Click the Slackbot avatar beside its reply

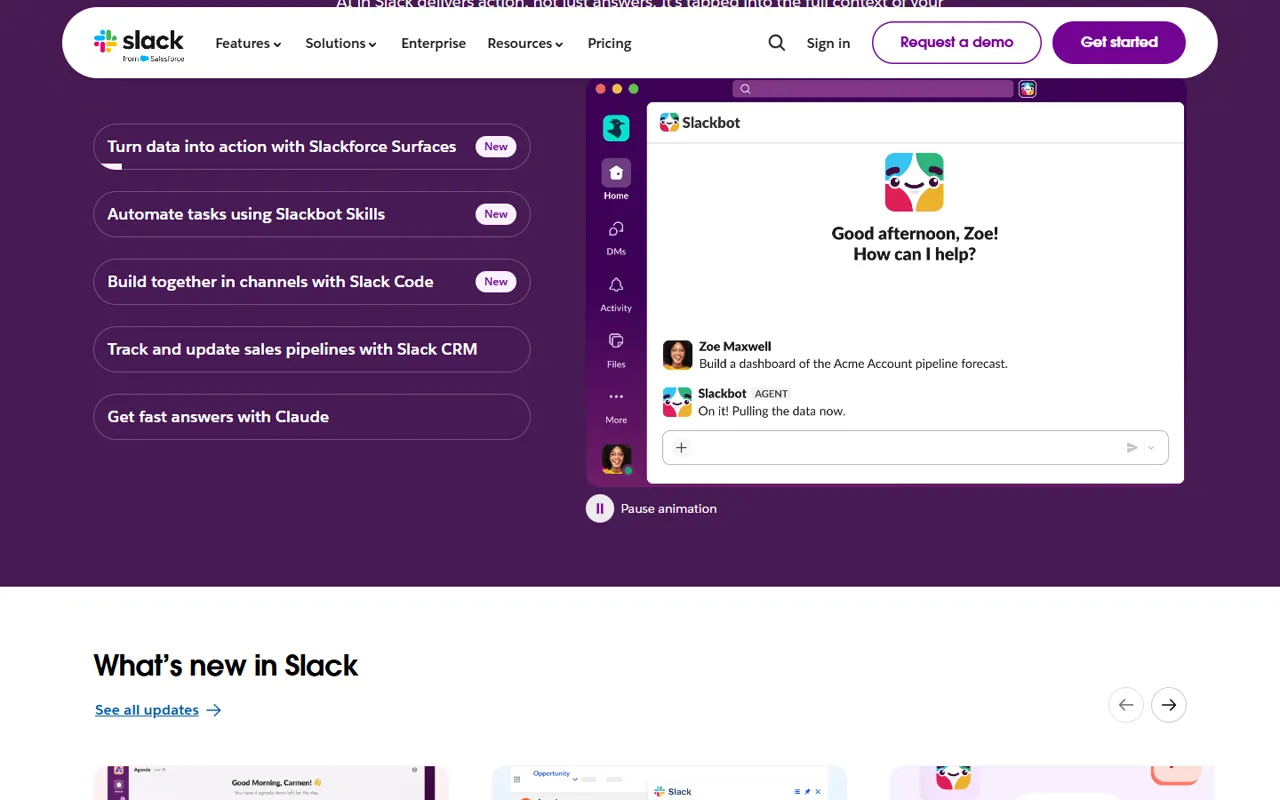[x=677, y=402]
